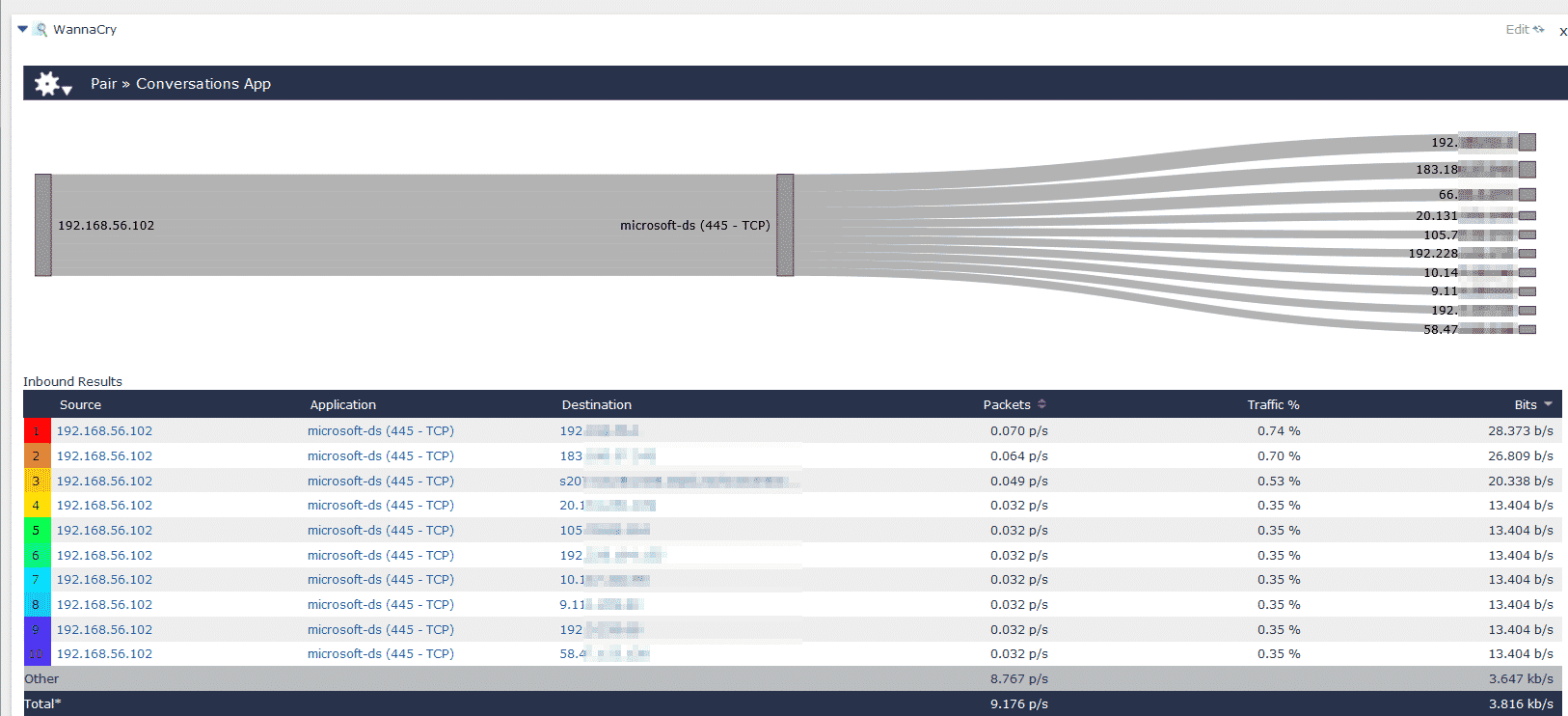Click the 0.070 p/s packets value
Viewport: 1568px width, 716px height.
(1018, 431)
